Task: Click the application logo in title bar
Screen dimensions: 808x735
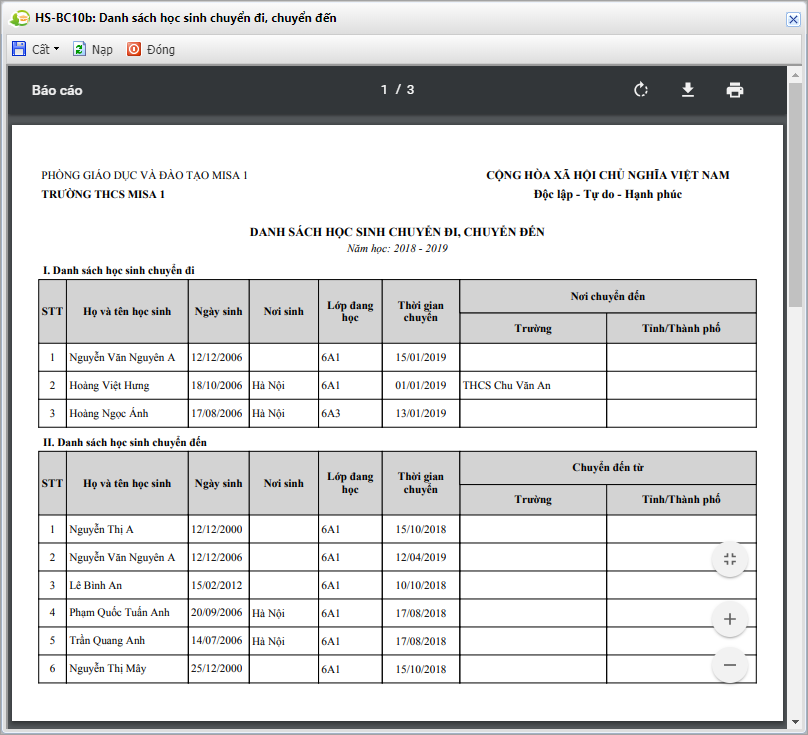Action: point(20,19)
